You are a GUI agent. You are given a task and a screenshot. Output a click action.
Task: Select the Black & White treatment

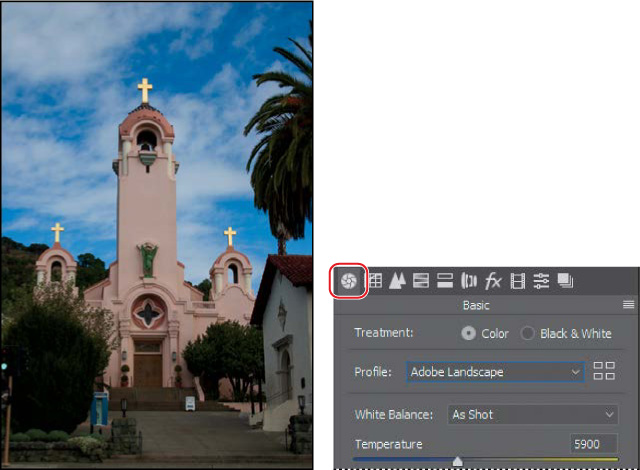527,333
